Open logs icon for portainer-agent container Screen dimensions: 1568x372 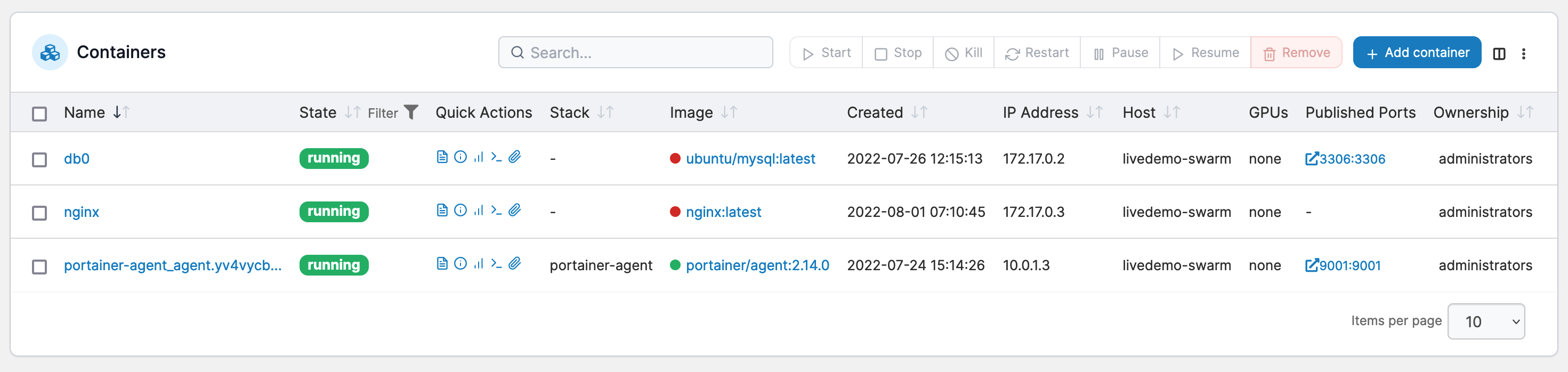coord(442,264)
